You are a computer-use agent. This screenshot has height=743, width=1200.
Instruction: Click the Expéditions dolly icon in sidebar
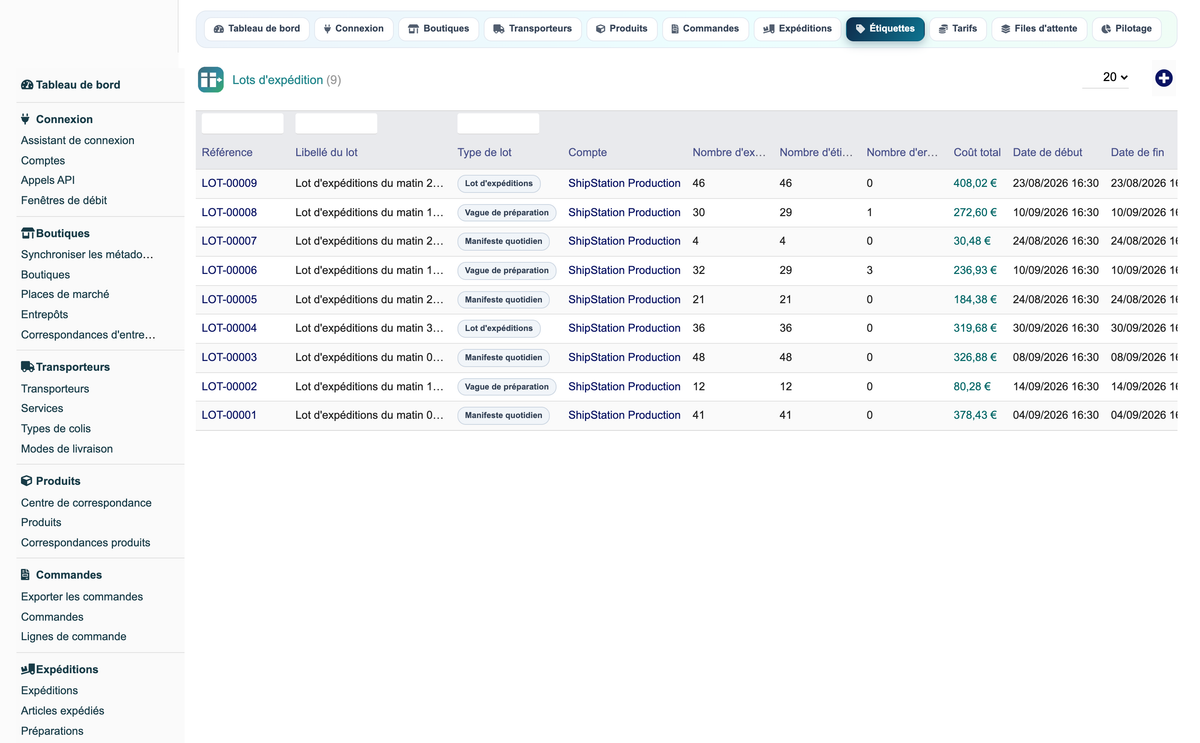pos(28,669)
